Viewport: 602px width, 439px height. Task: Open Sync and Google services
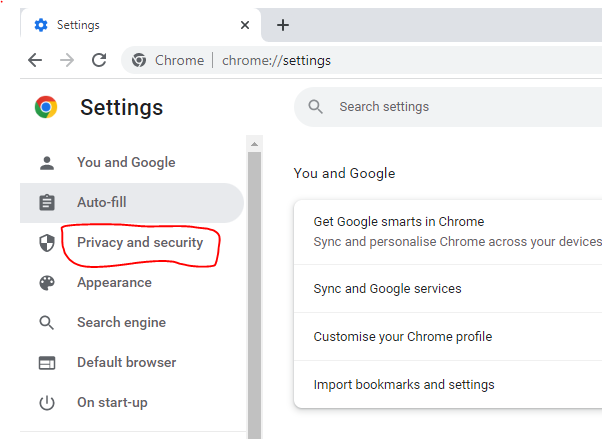point(448,288)
